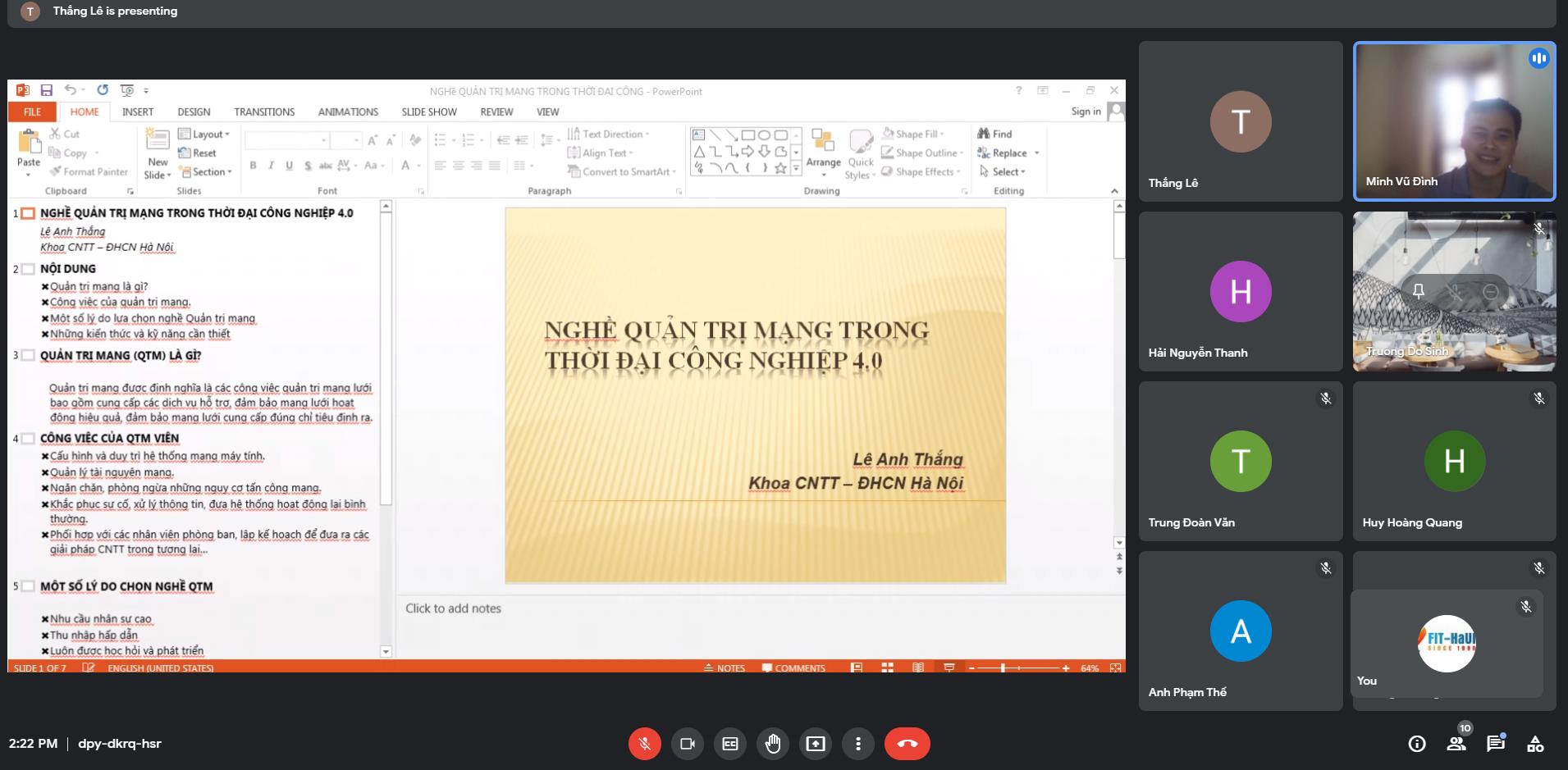Unmute microphone in Meet toolbar

(x=645, y=744)
